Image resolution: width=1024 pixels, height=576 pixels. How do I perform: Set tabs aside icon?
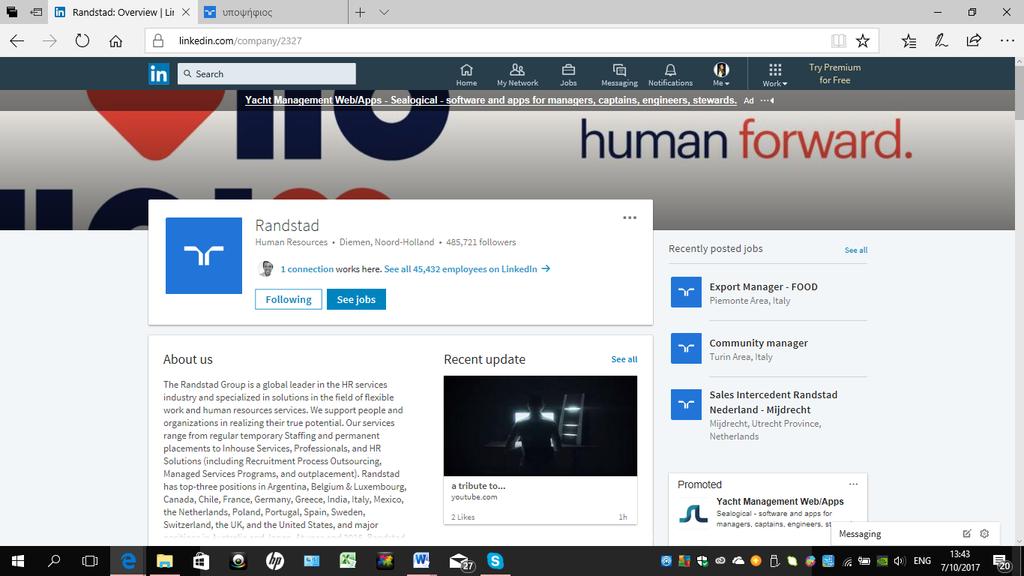pyautogui.click(x=37, y=12)
